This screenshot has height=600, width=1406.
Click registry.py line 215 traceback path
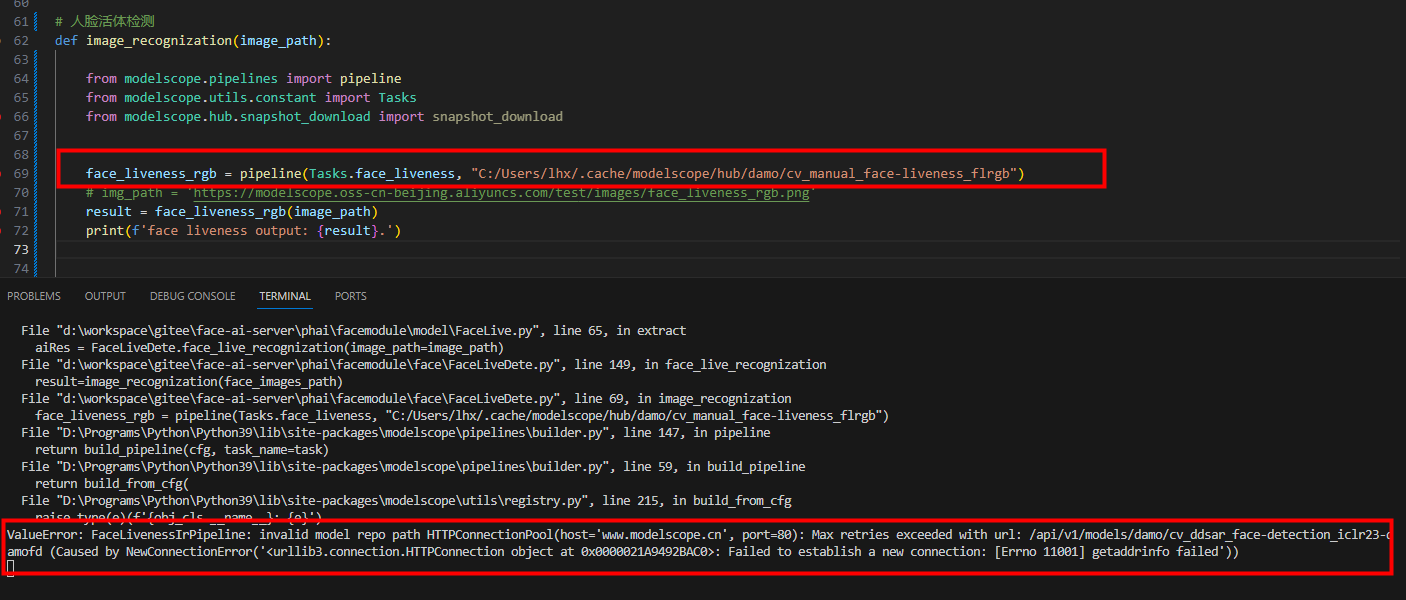click(x=406, y=500)
